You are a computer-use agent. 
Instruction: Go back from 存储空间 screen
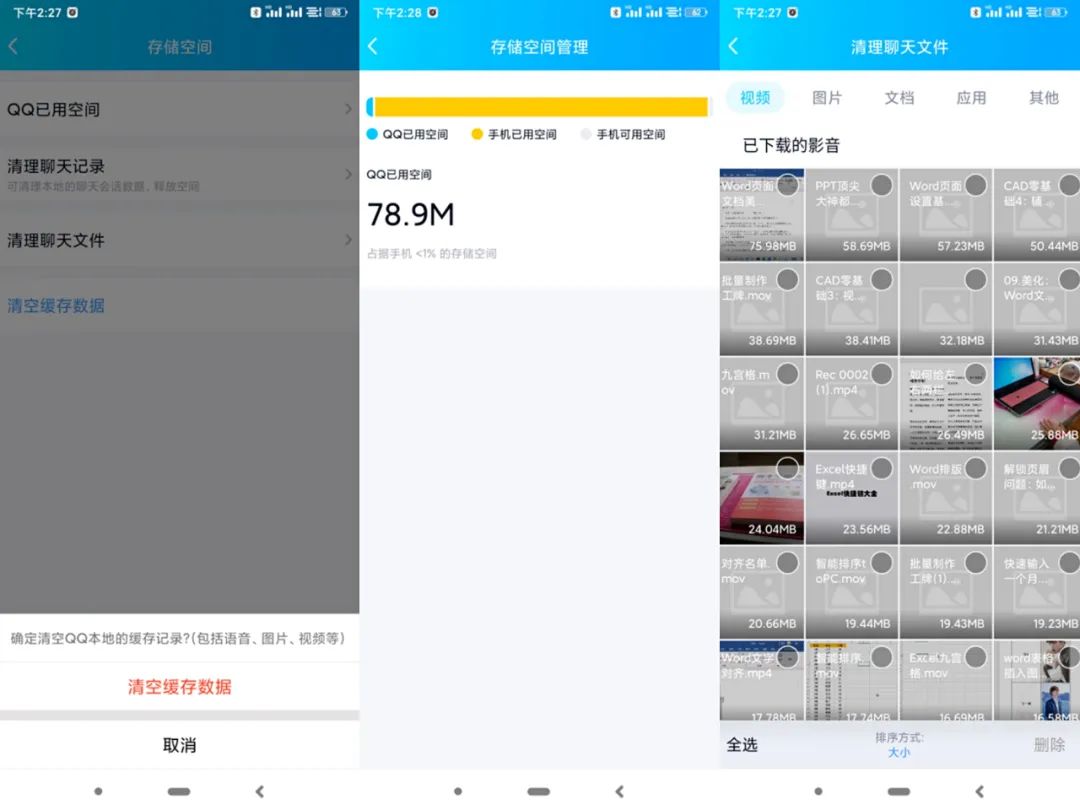tap(13, 46)
